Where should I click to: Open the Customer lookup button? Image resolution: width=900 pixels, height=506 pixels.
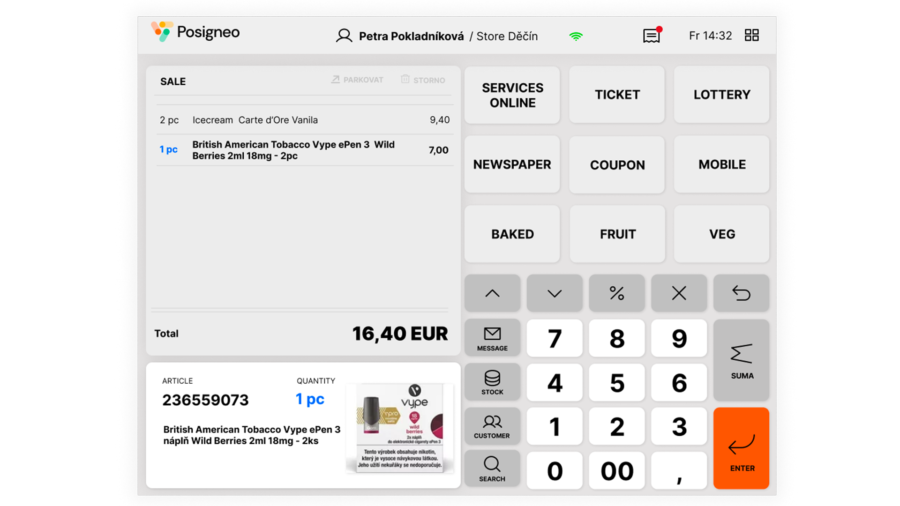[x=492, y=425]
